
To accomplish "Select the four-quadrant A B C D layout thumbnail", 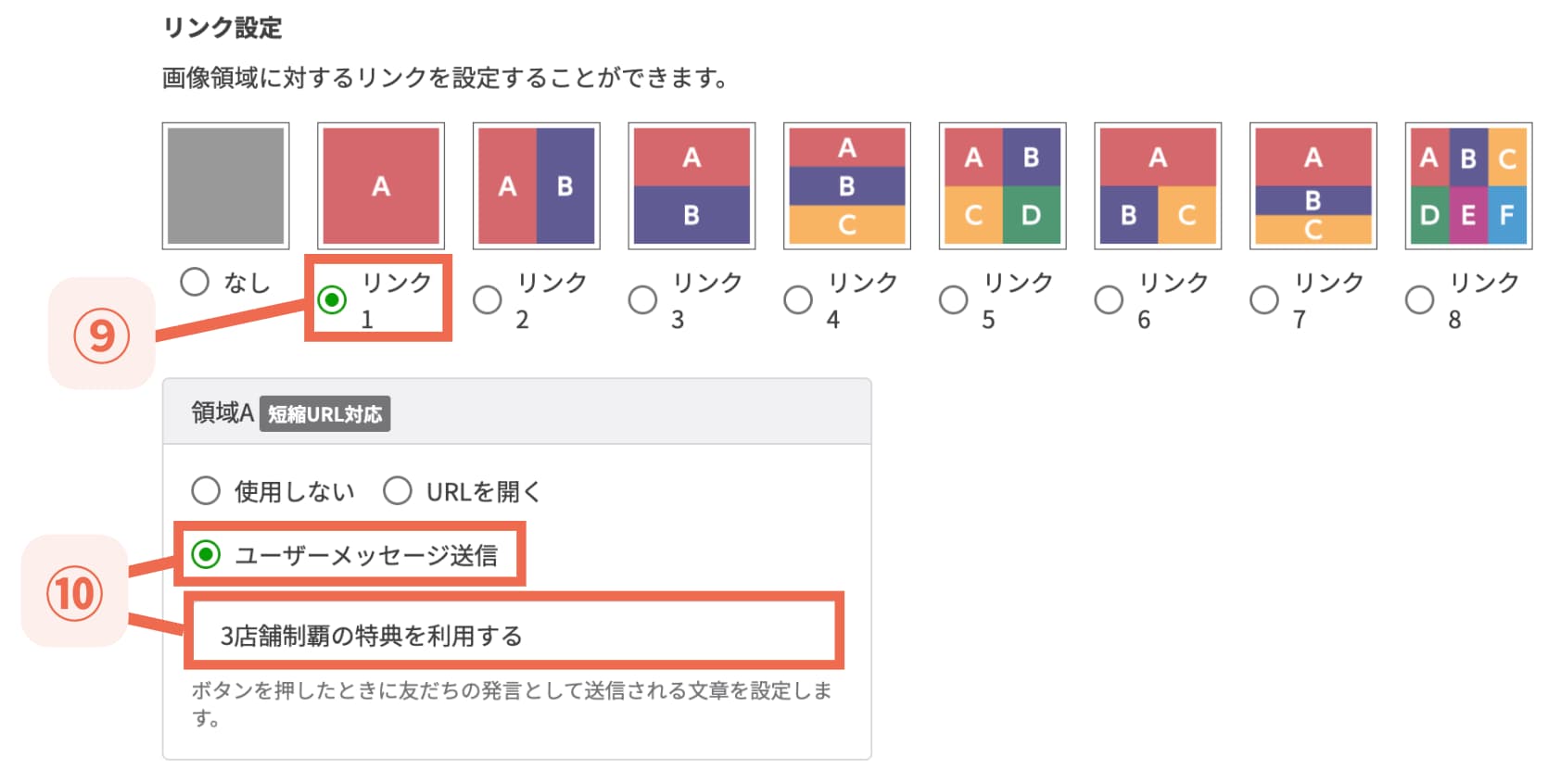I will pyautogui.click(x=1001, y=184).
